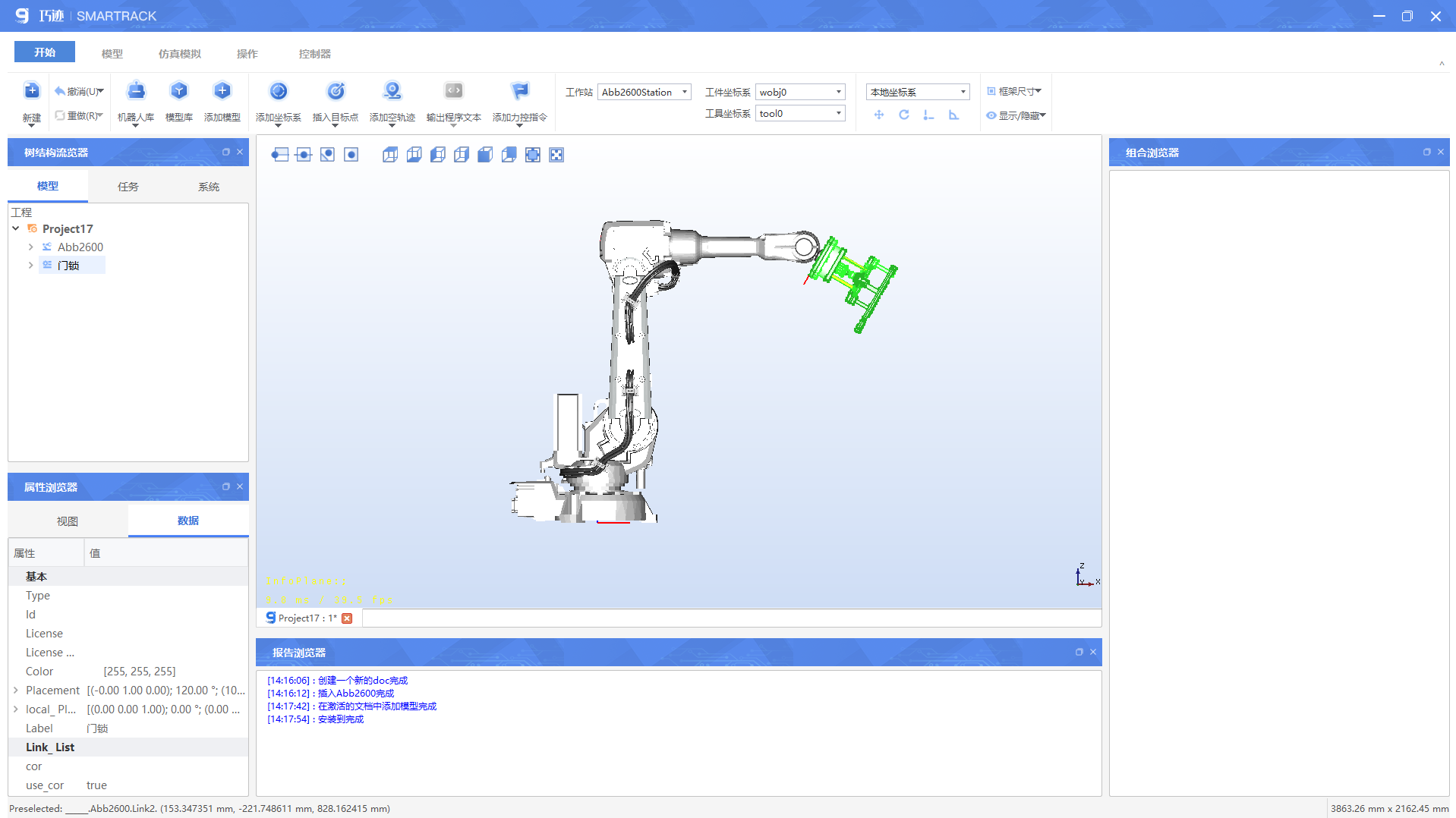Click the angle measure icon, last in the move/rotate row

(x=954, y=115)
